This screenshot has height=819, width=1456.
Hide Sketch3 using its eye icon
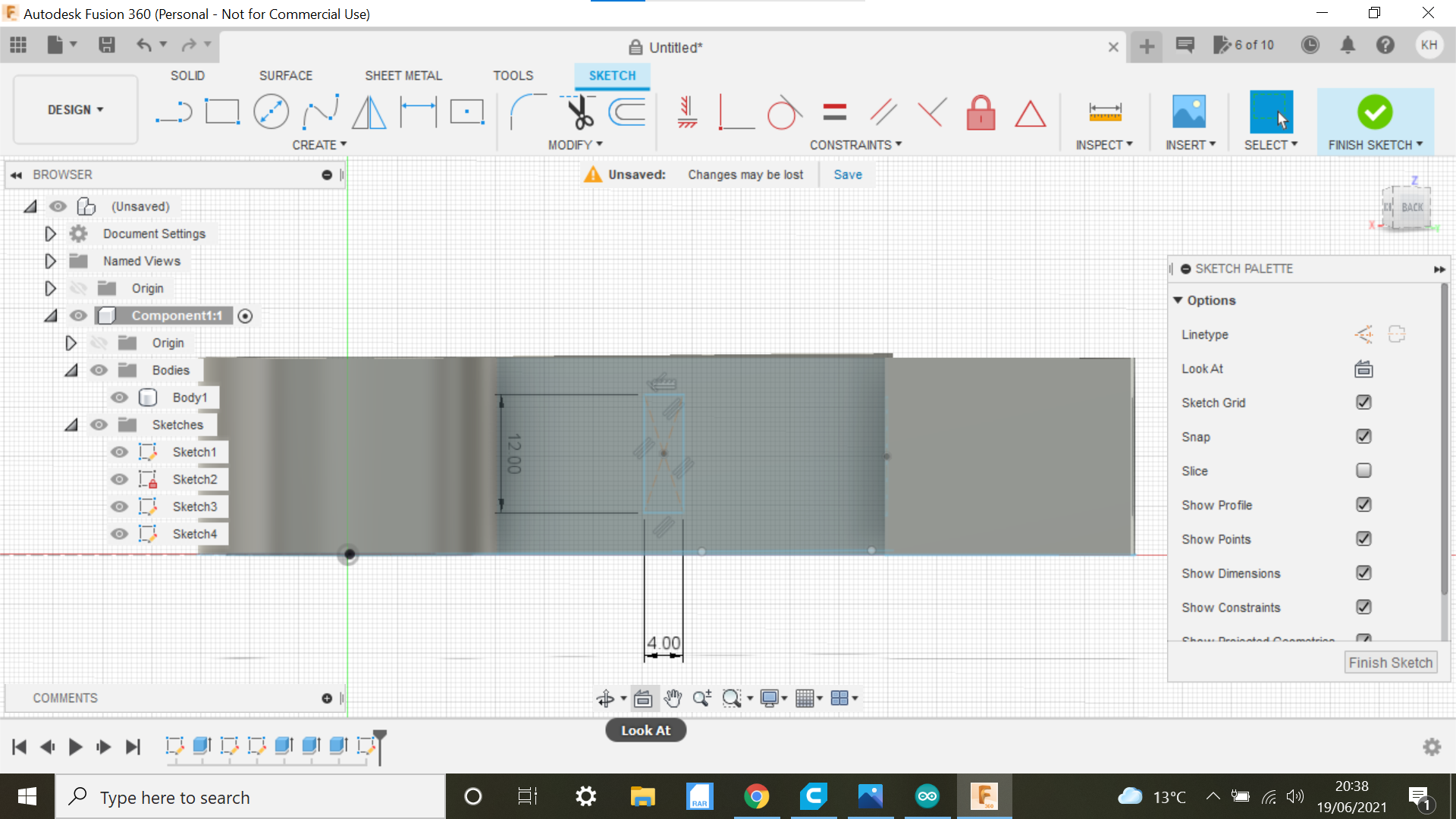(x=119, y=507)
